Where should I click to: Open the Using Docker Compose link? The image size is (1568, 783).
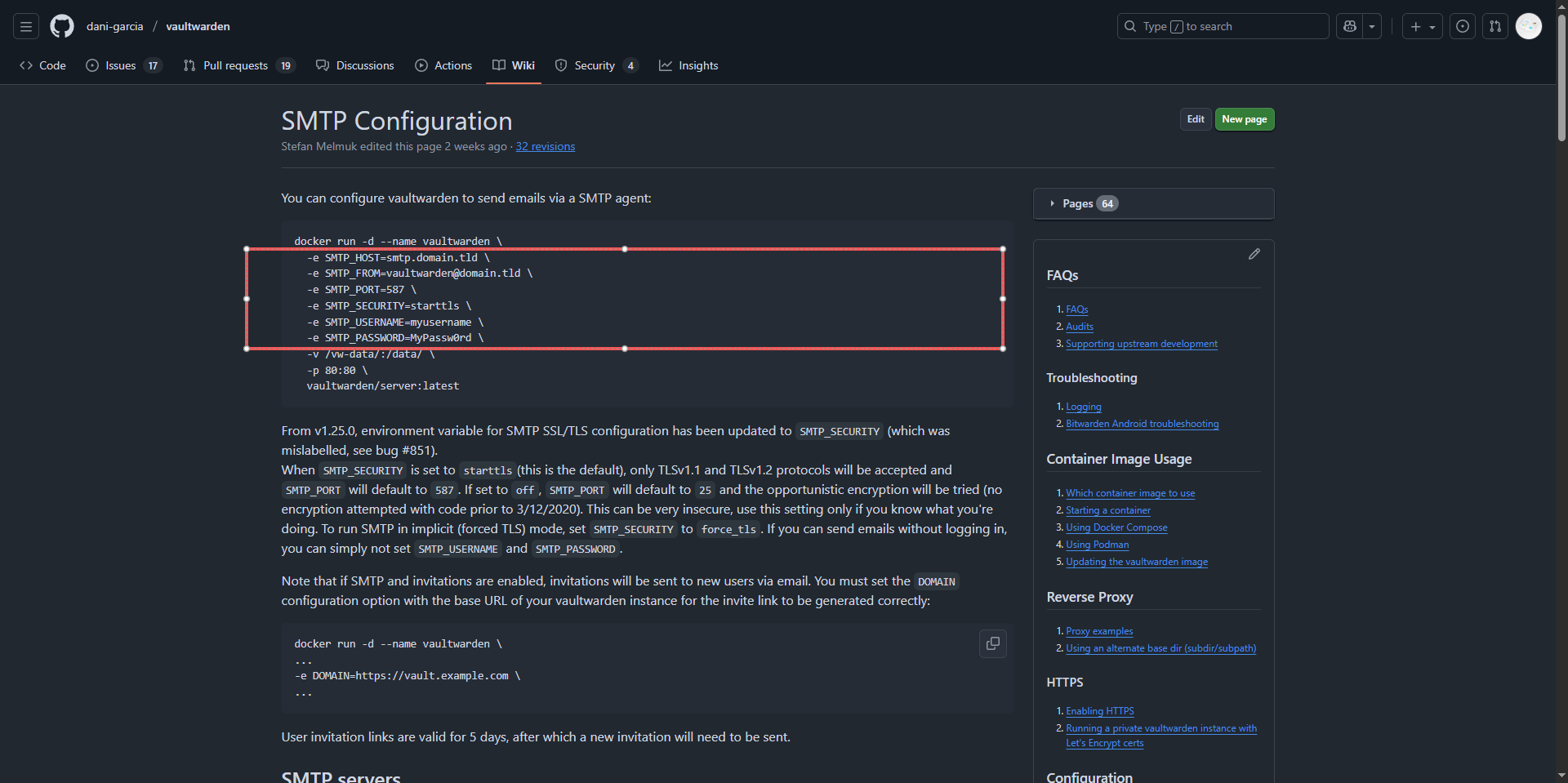click(1116, 527)
